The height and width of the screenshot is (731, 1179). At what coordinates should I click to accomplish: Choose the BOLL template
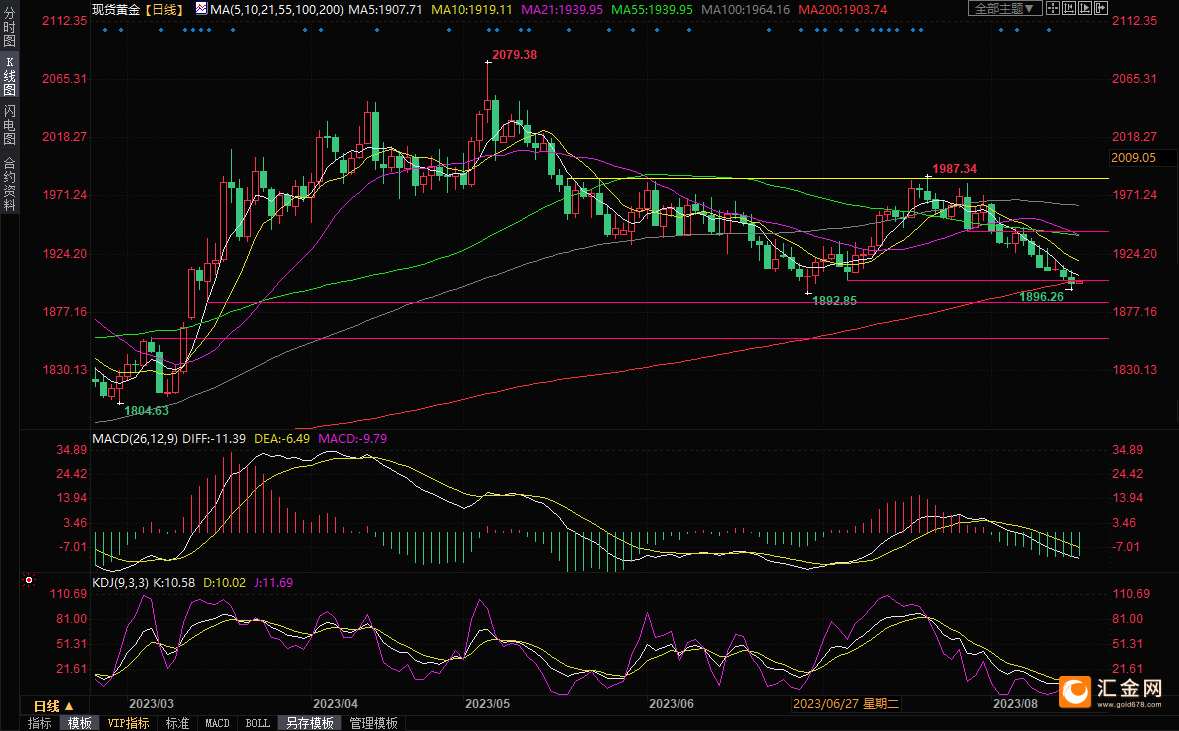coord(257,723)
